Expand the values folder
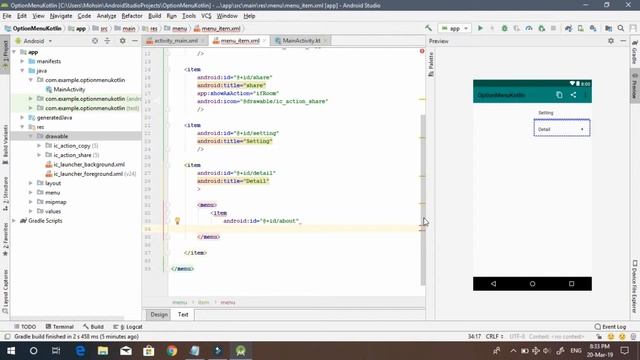Image resolution: width=640 pixels, height=360 pixels. click(x=31, y=211)
